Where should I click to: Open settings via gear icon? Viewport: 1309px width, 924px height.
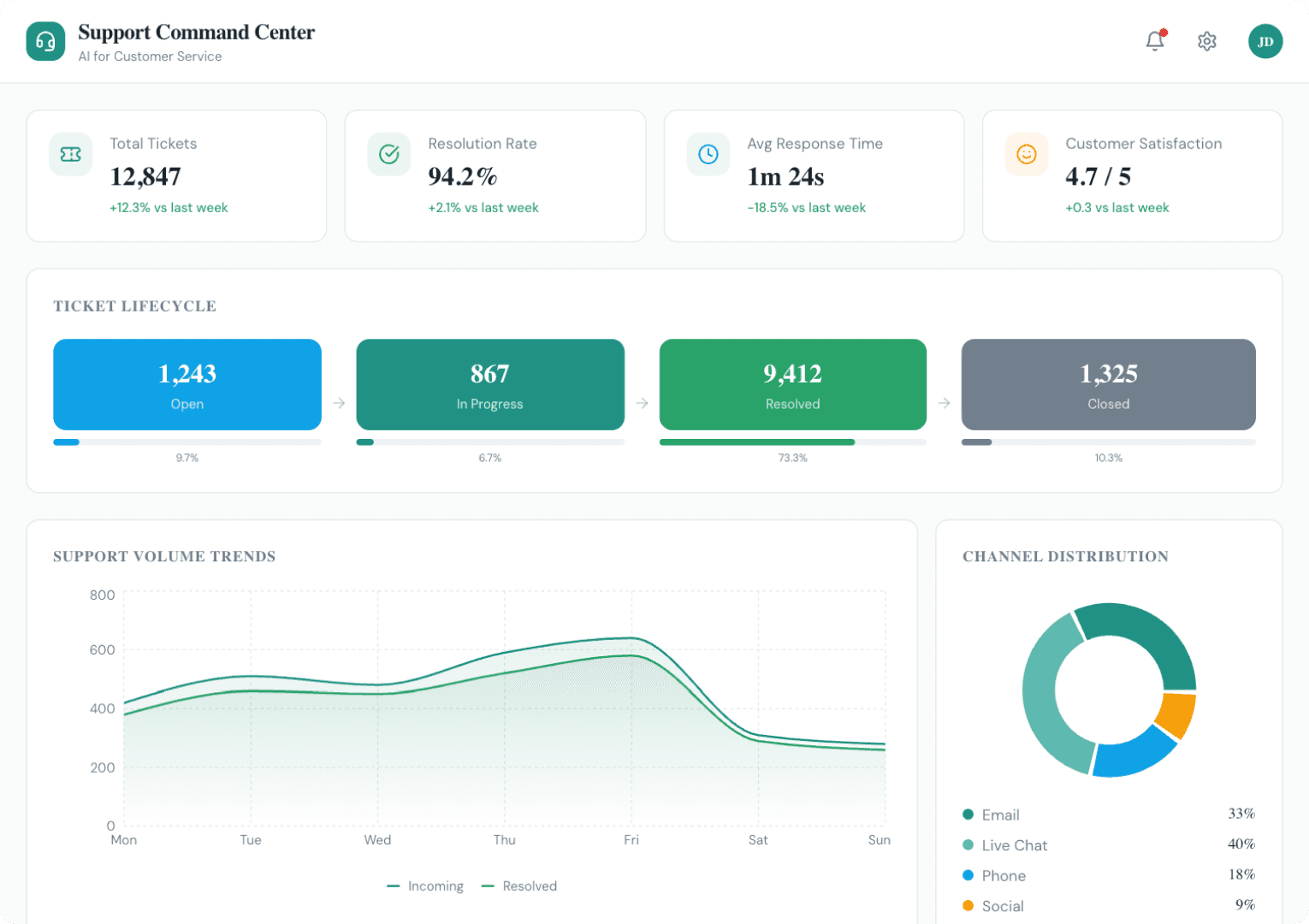click(x=1206, y=41)
